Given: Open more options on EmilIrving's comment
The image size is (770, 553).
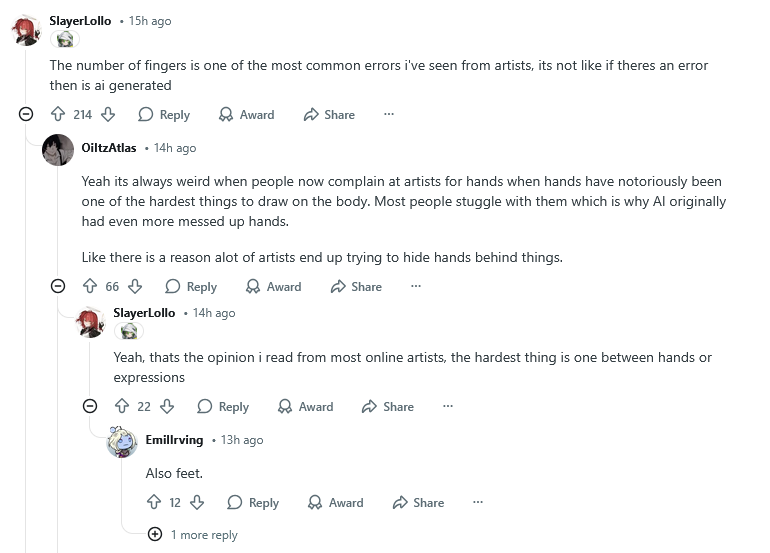Looking at the screenshot, I should point(477,503).
